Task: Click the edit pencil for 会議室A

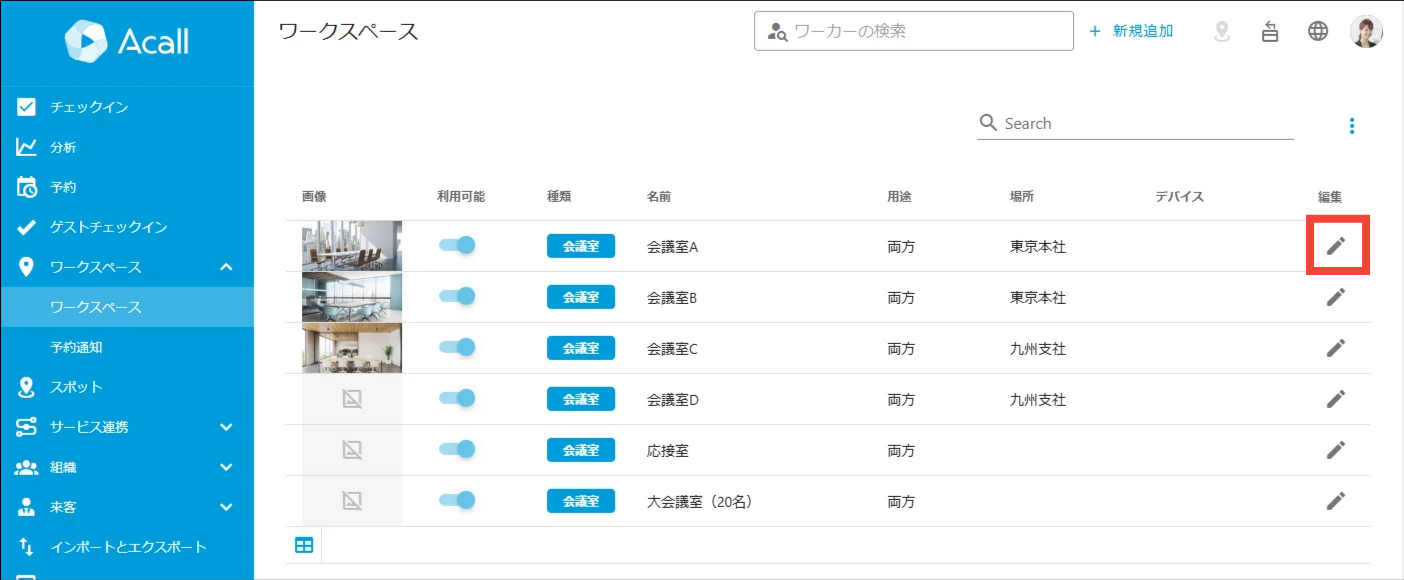Action: pos(1336,246)
